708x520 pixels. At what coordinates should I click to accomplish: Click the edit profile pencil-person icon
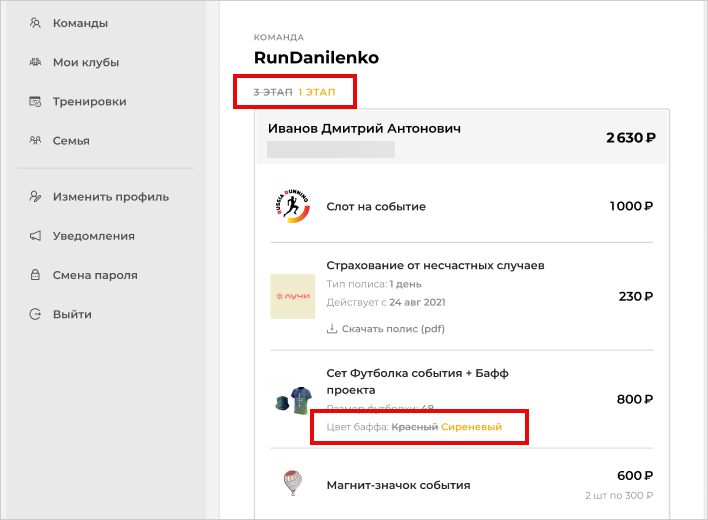click(35, 196)
